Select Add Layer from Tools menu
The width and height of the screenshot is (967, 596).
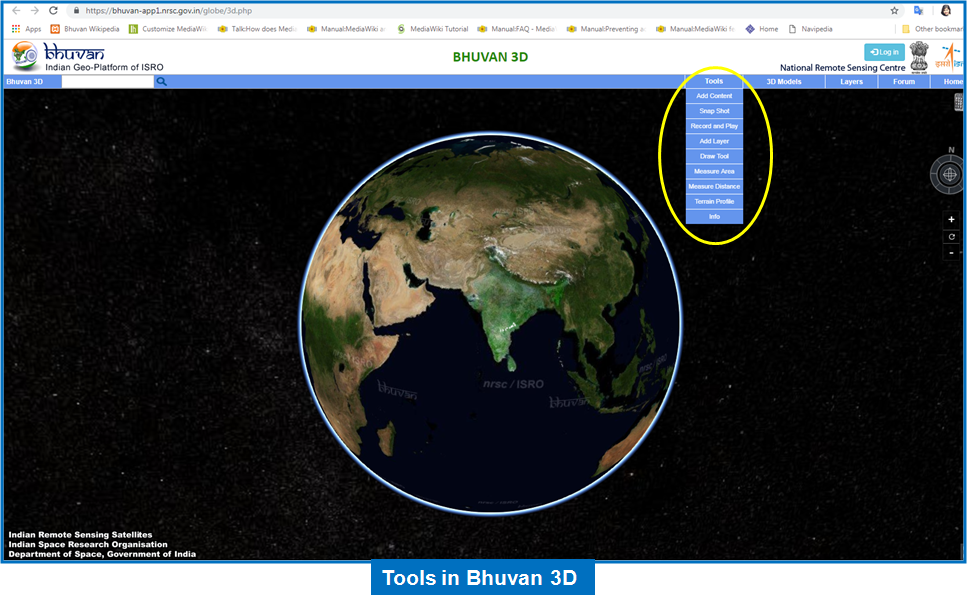point(714,141)
